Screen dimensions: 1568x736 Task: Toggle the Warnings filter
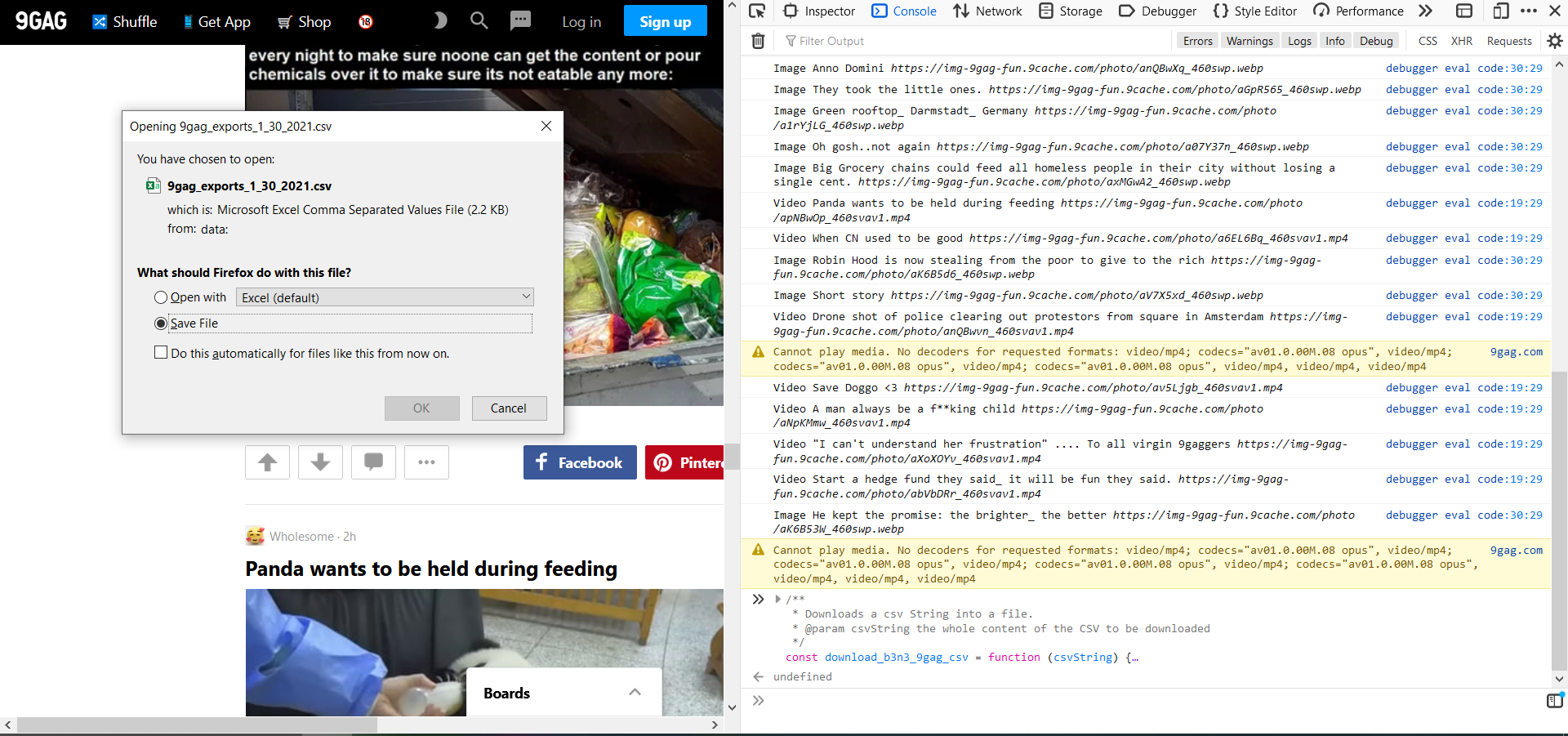click(1249, 41)
